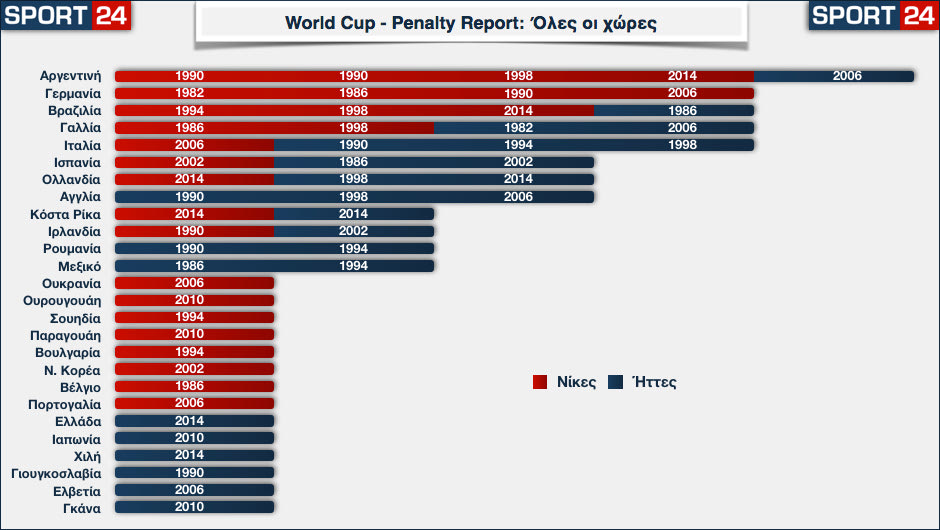Select the Ήττες legend label
This screenshot has width=940, height=530.
click(x=654, y=382)
